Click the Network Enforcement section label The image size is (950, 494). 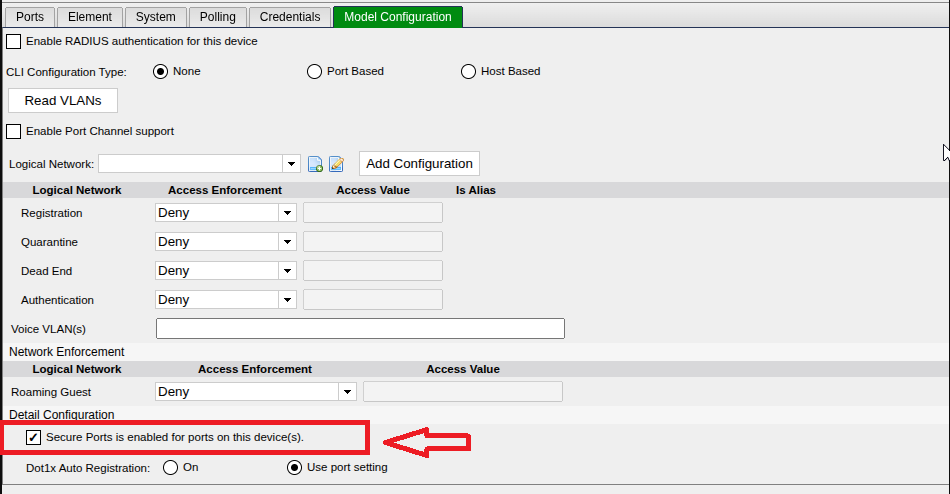[67, 352]
